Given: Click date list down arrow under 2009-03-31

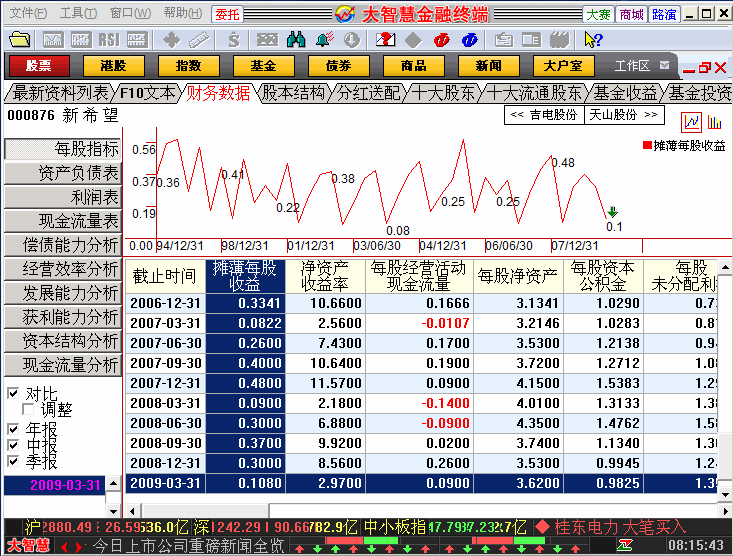Looking at the screenshot, I should [x=113, y=510].
